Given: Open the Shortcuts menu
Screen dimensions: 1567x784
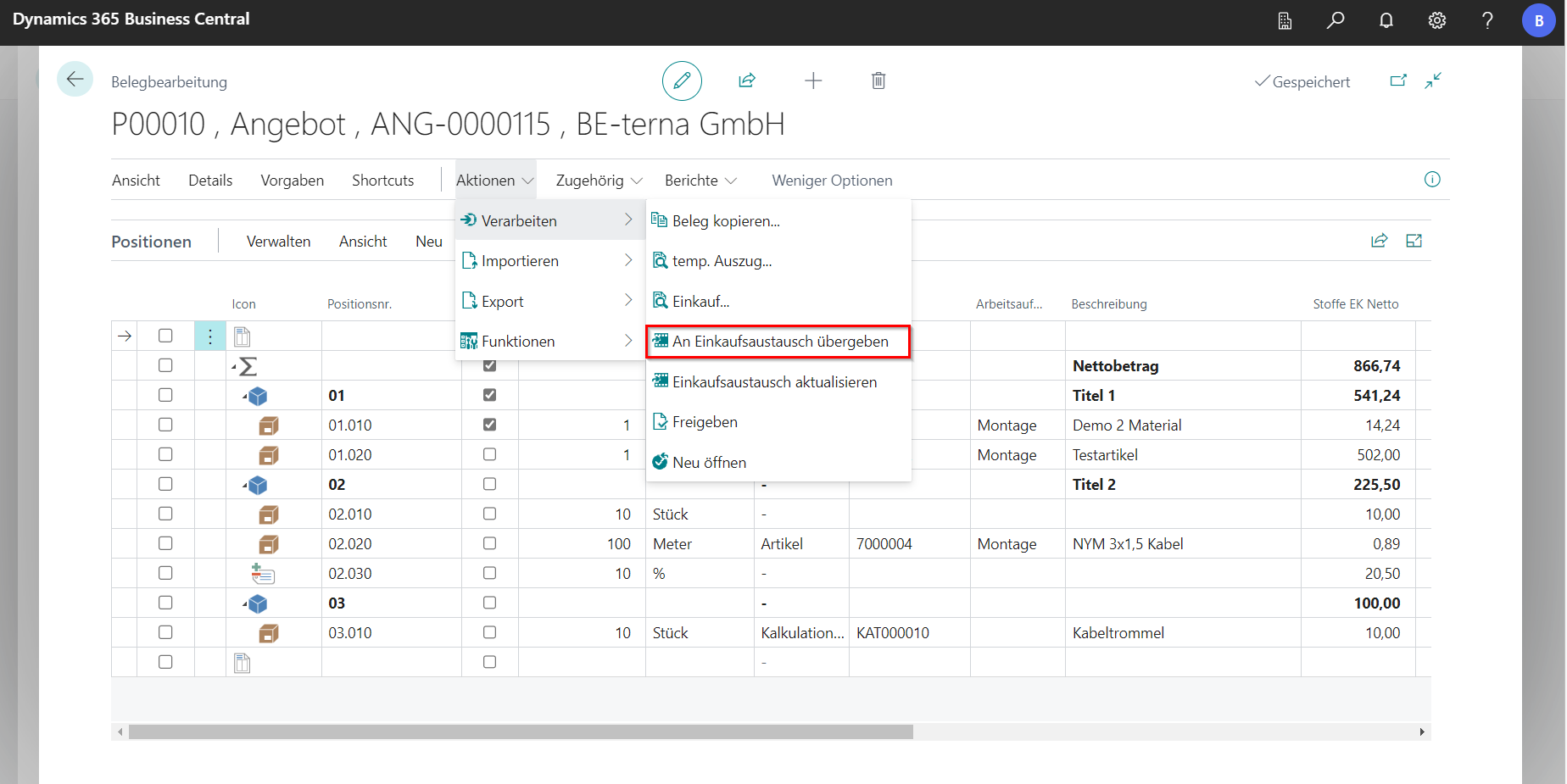Looking at the screenshot, I should coord(382,181).
